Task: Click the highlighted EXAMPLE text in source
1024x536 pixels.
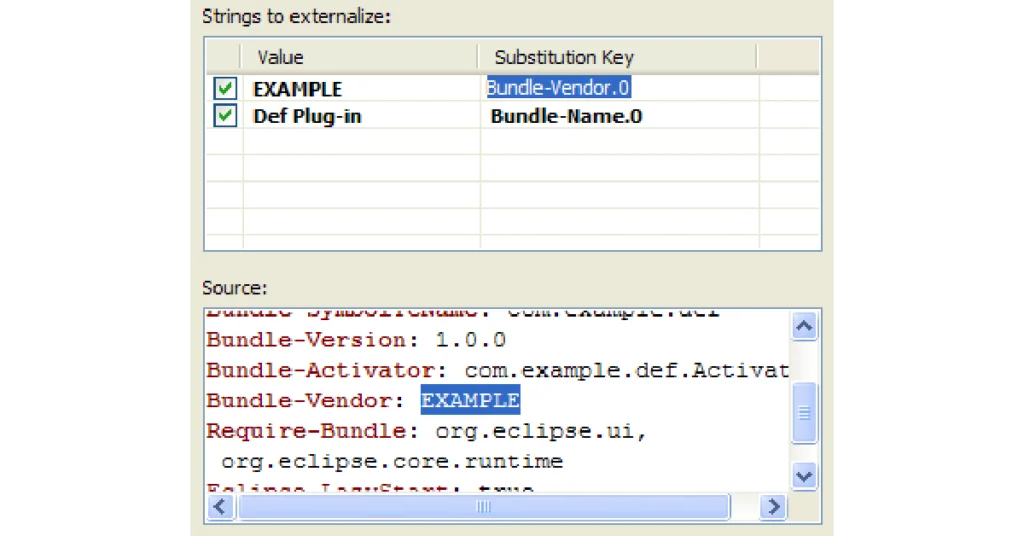Action: coord(470,400)
